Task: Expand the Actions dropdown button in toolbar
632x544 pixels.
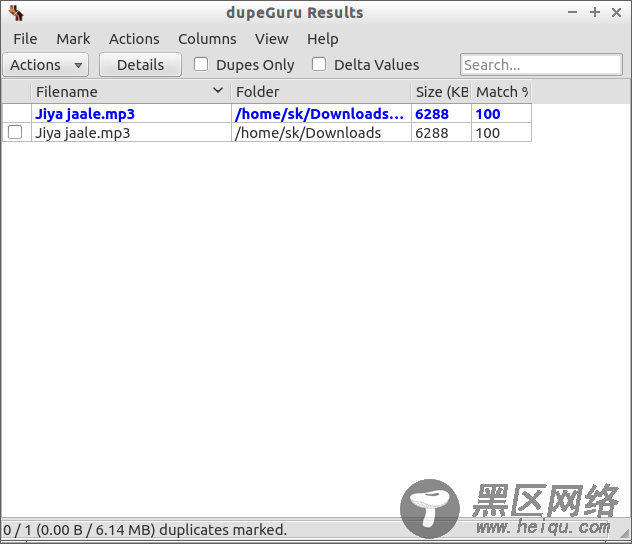Action: (46, 65)
